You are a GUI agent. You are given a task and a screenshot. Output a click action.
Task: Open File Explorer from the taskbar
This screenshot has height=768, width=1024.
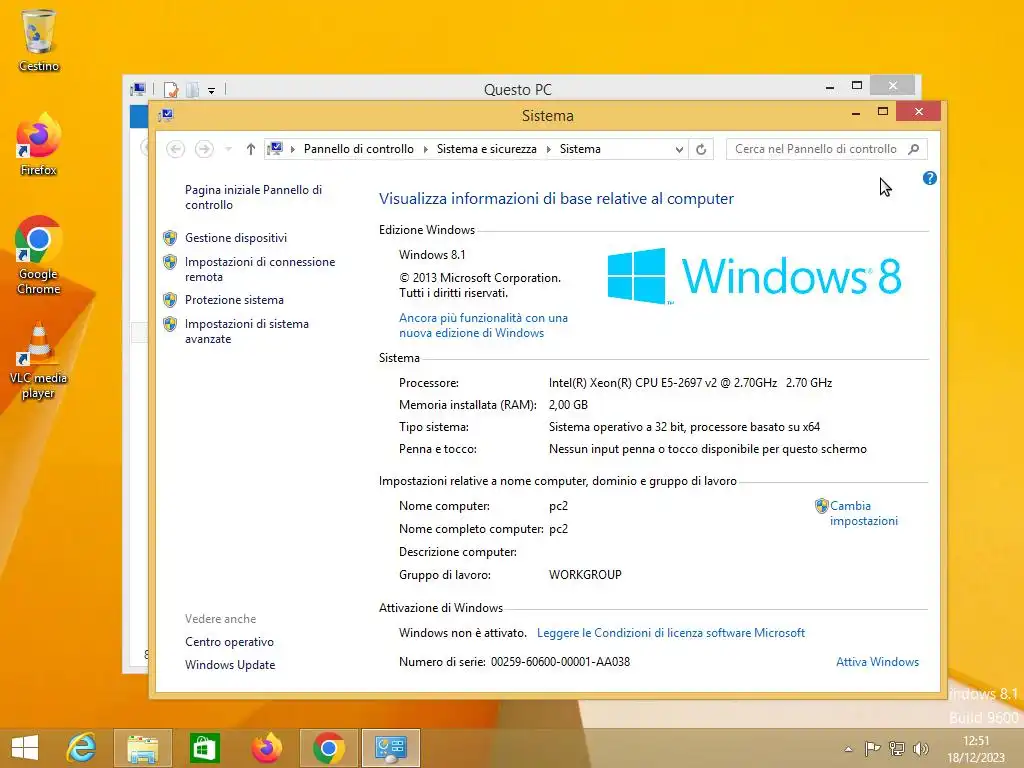coord(142,748)
